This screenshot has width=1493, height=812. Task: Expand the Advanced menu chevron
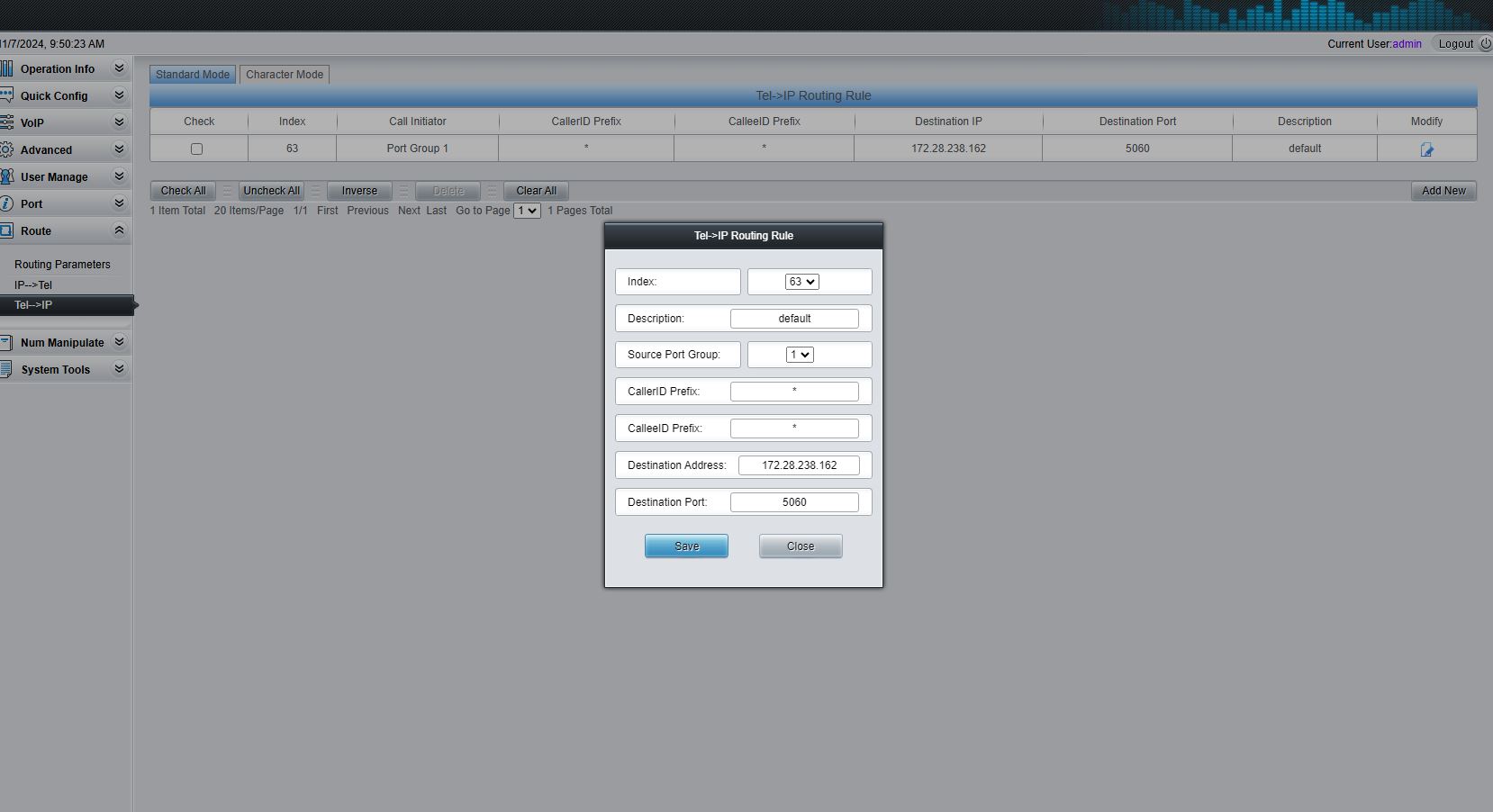(x=119, y=149)
